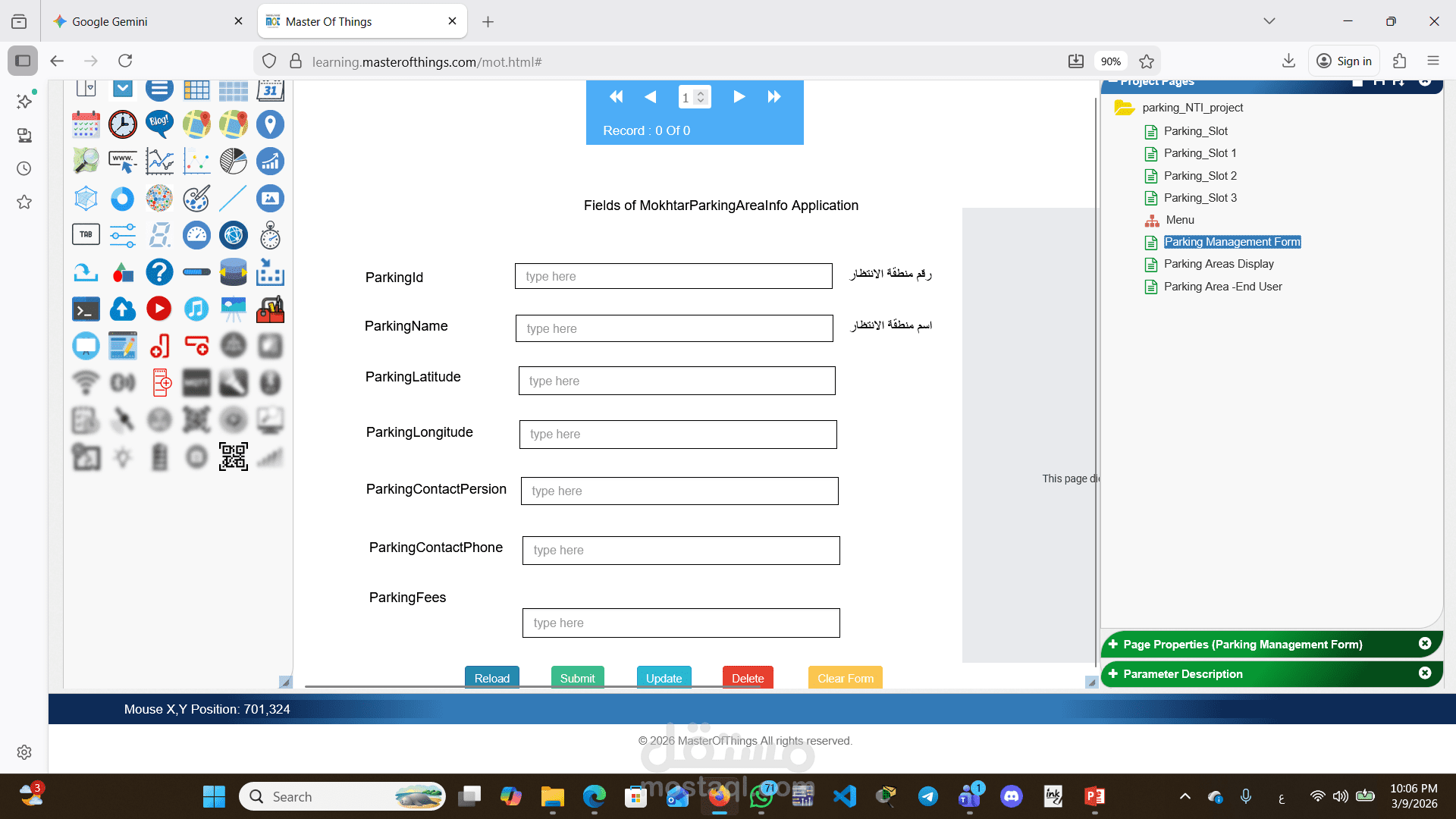
Task: Choose the red toolbox widget icon
Action: (270, 309)
